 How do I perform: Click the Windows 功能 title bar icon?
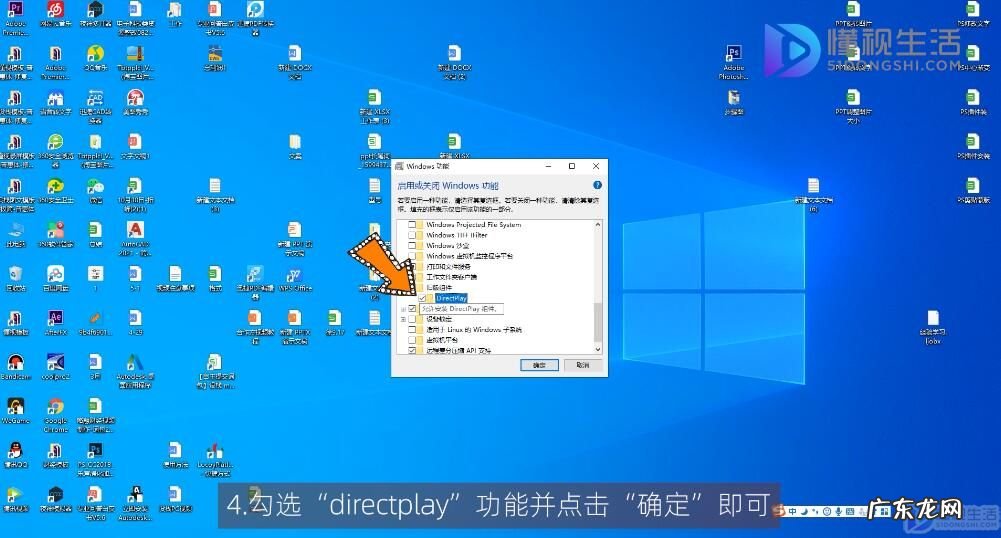[400, 166]
